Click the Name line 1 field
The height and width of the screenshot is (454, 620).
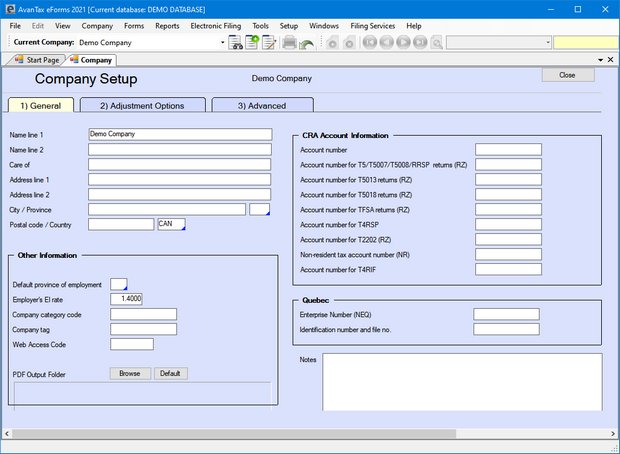(180, 134)
